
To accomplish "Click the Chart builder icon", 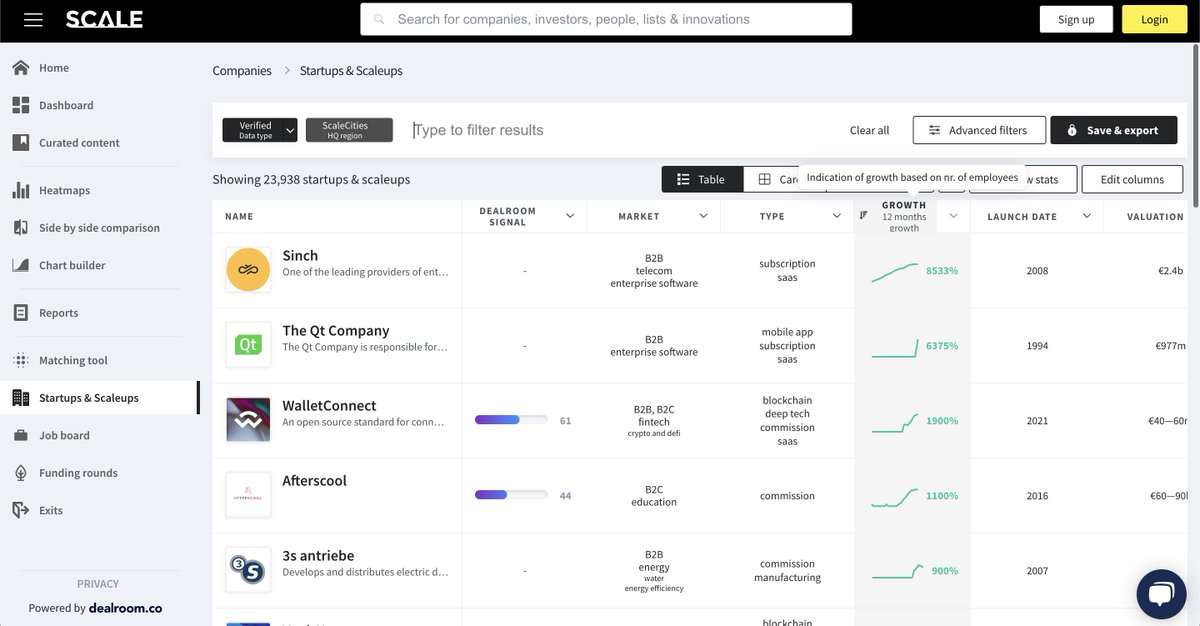I will (20, 265).
